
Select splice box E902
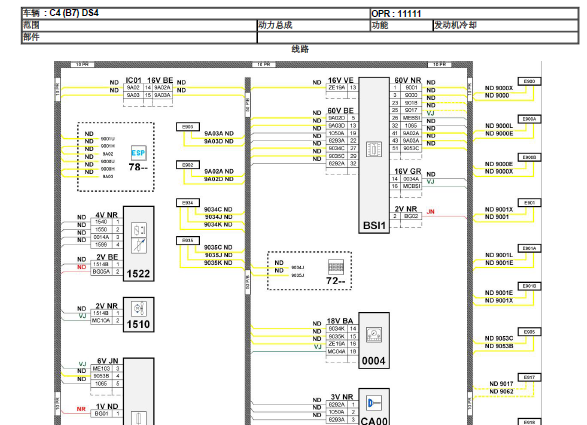point(188,165)
